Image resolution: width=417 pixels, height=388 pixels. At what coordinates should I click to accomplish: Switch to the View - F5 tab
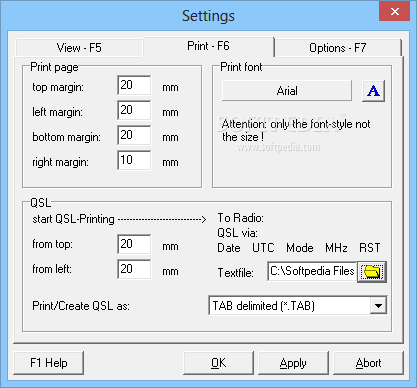tap(79, 48)
